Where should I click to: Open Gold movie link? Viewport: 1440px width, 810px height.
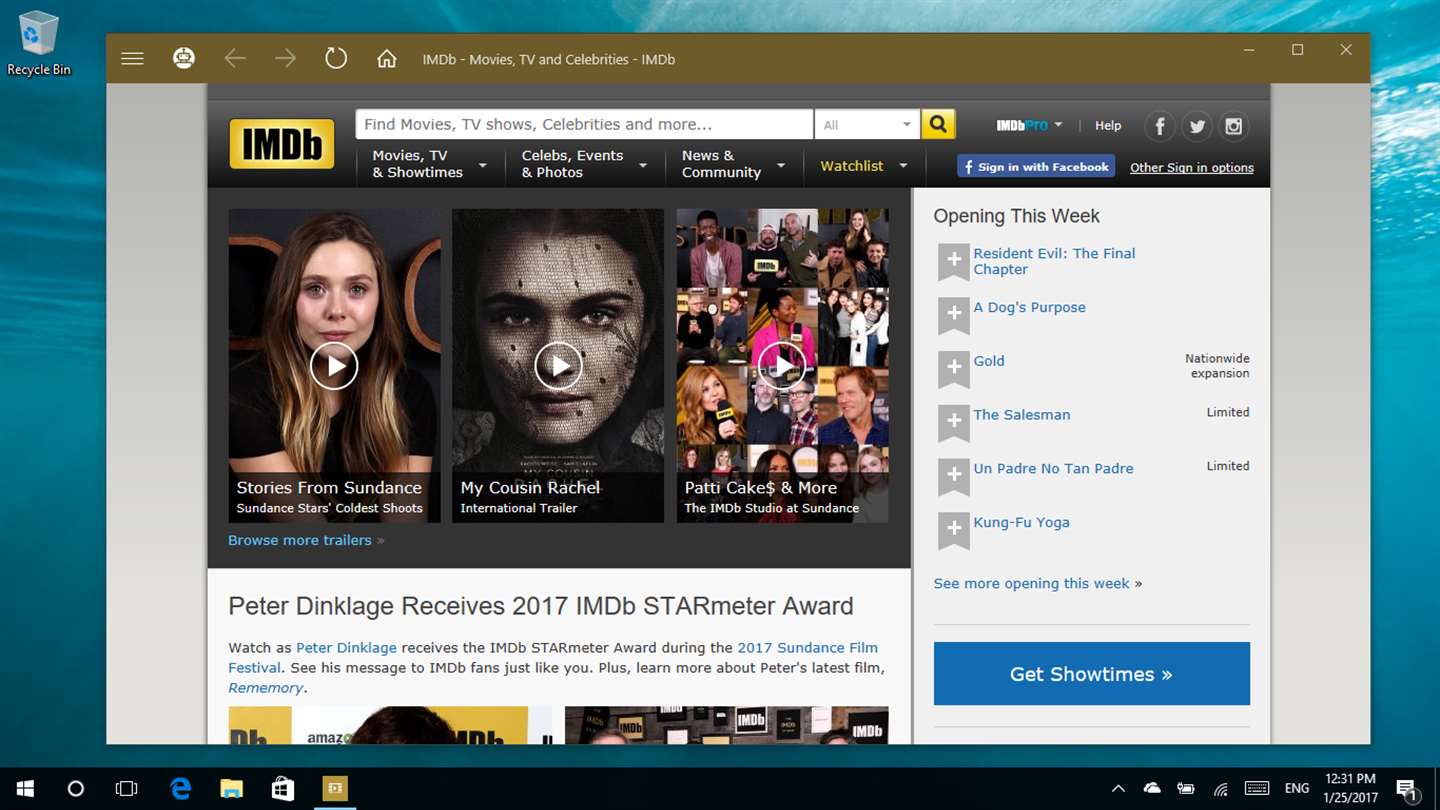point(989,361)
